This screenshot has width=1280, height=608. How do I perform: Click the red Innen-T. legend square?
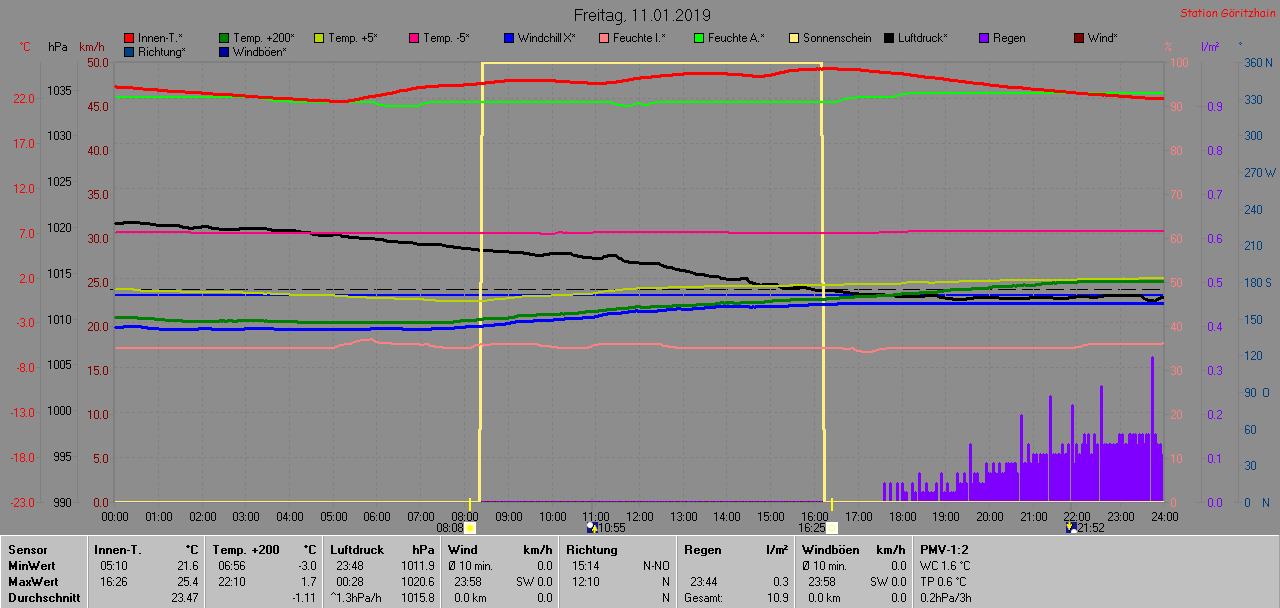point(129,38)
